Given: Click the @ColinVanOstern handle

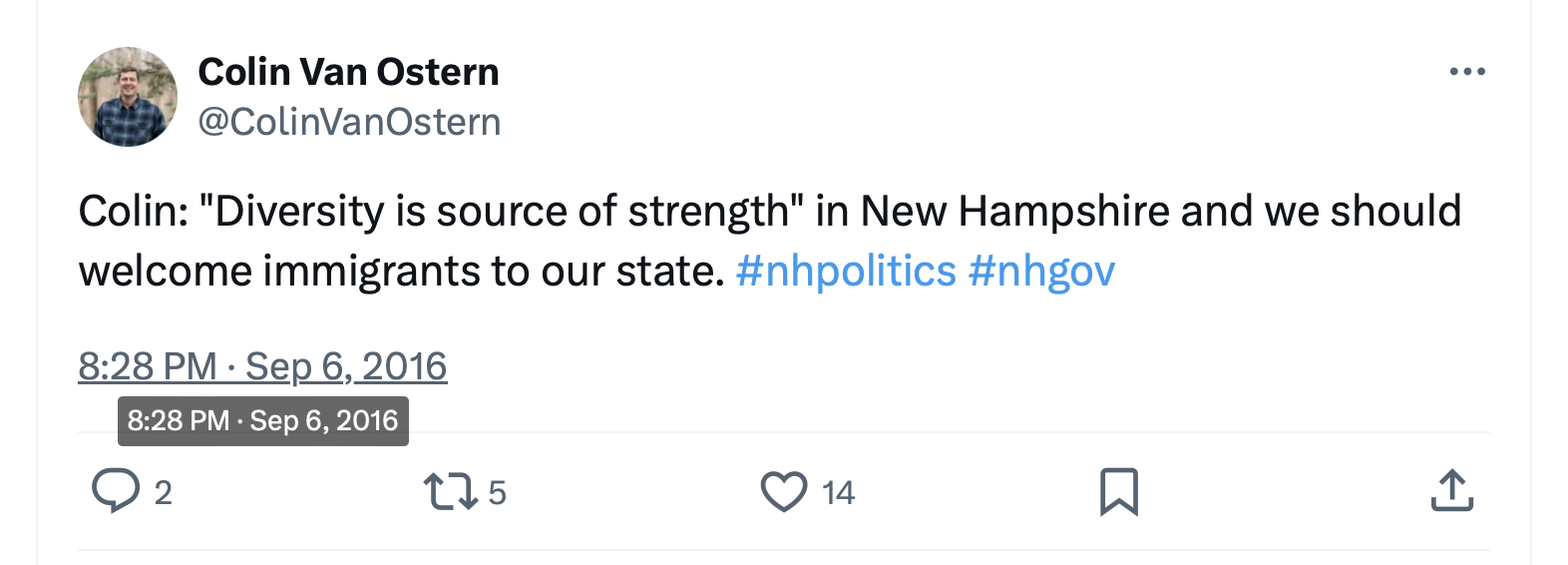Looking at the screenshot, I should click(x=349, y=122).
